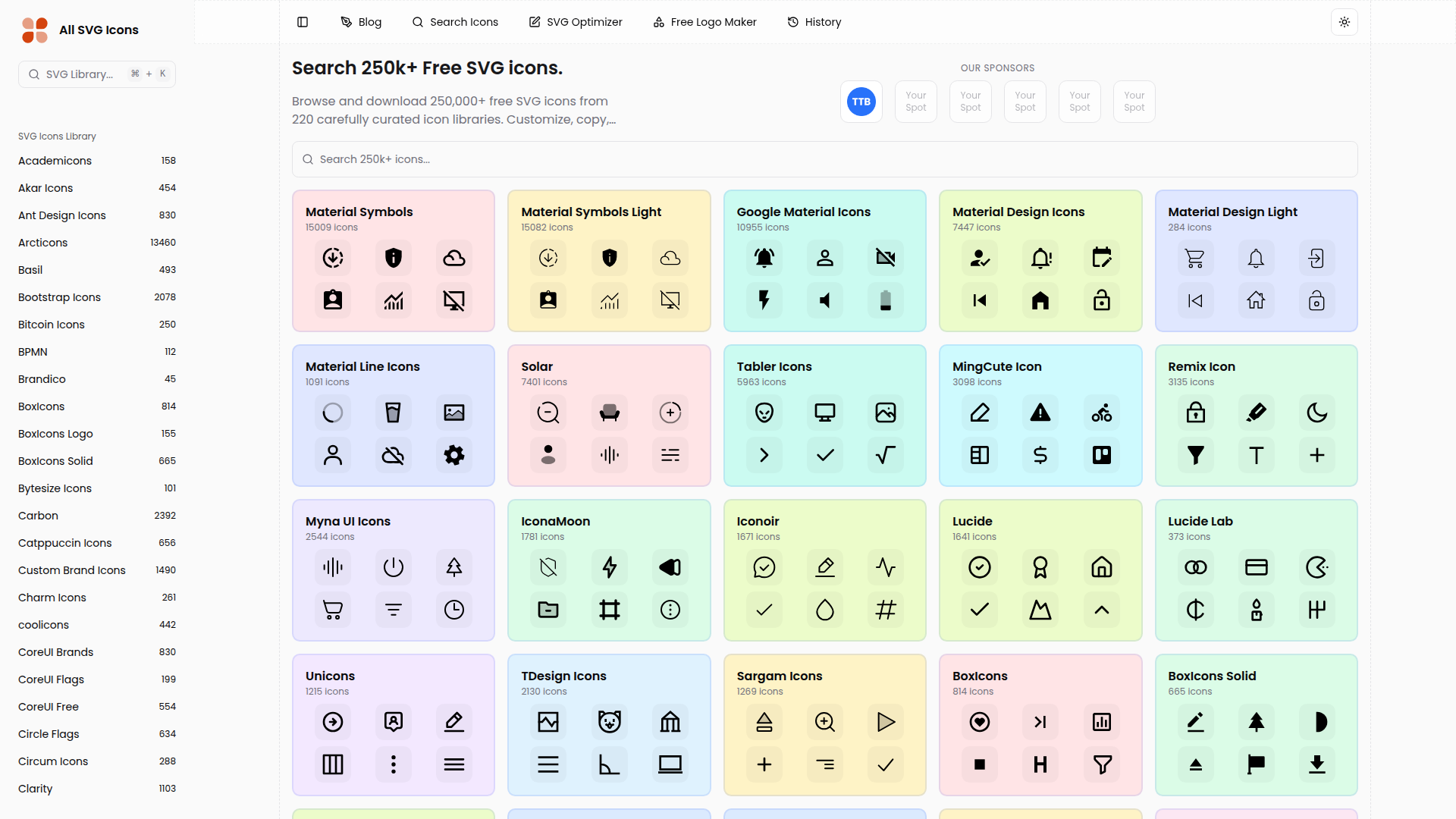Open the Tabler Icons card title

tap(774, 366)
